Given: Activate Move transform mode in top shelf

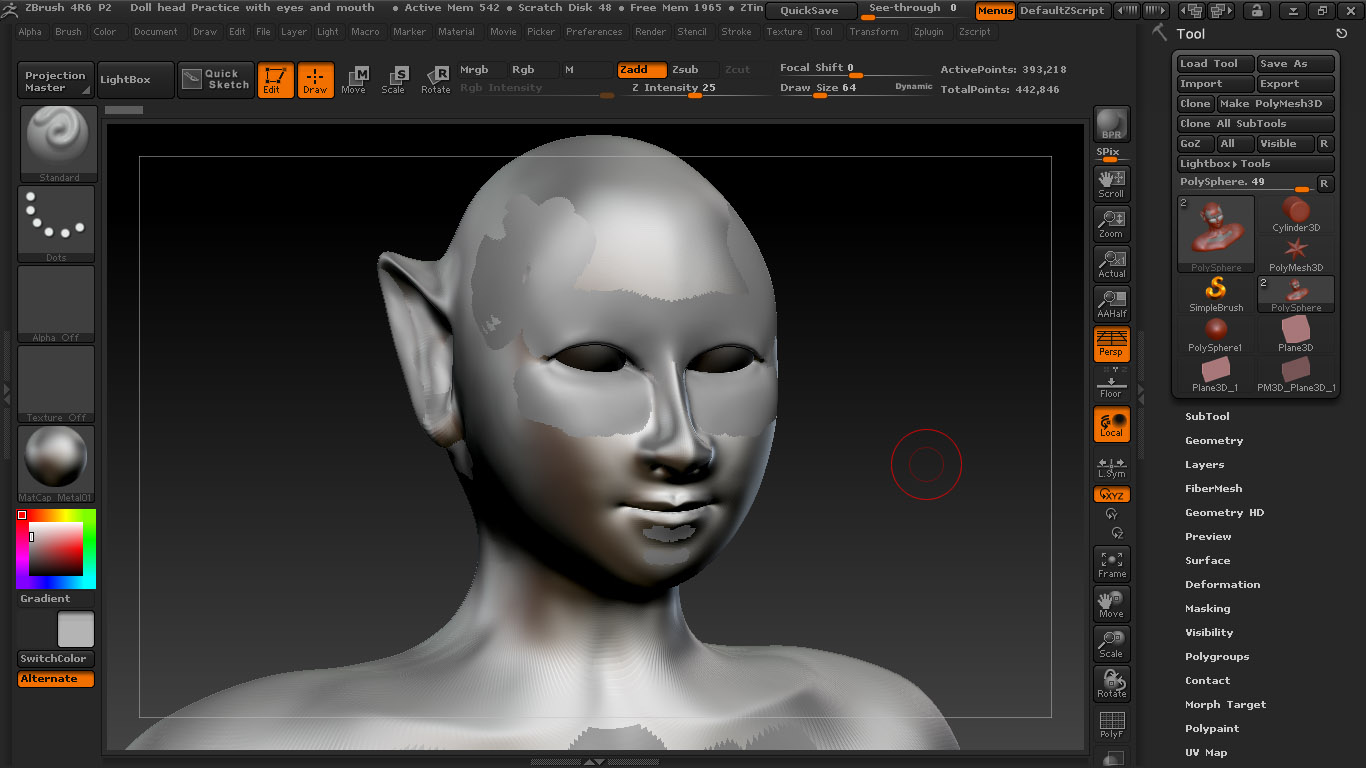Looking at the screenshot, I should (353, 80).
